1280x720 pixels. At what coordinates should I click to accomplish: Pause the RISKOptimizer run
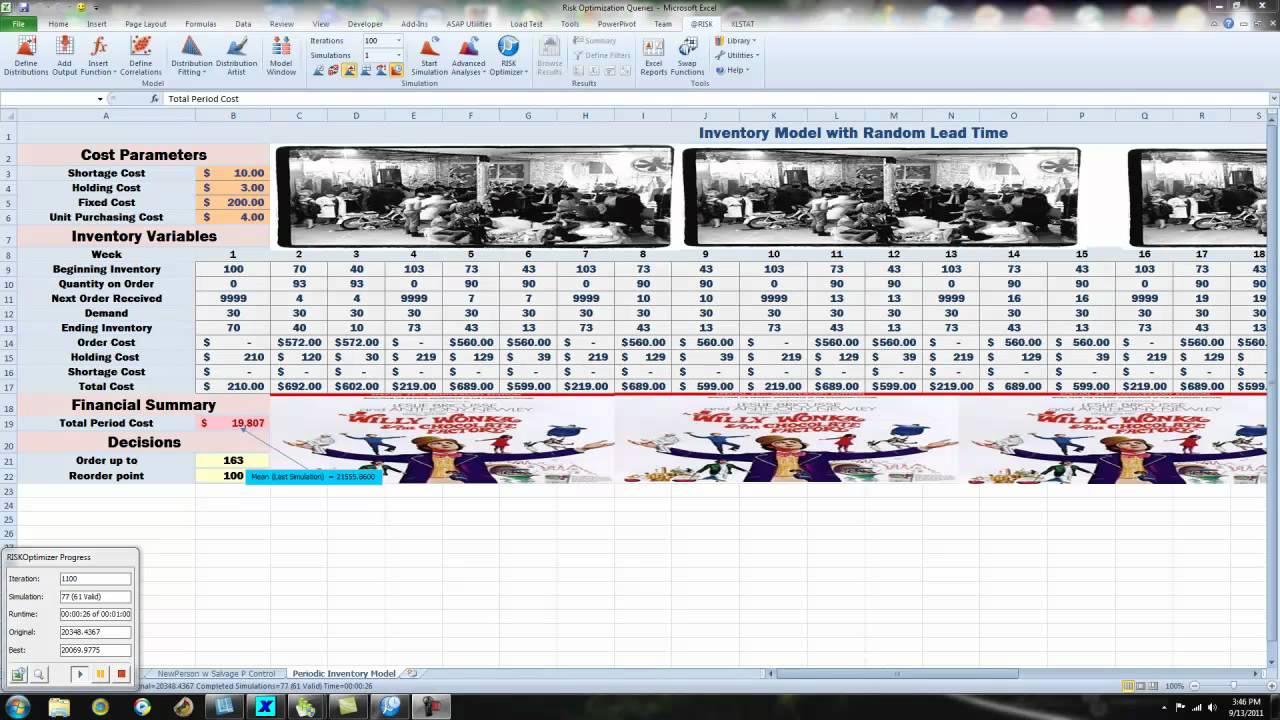coord(100,675)
